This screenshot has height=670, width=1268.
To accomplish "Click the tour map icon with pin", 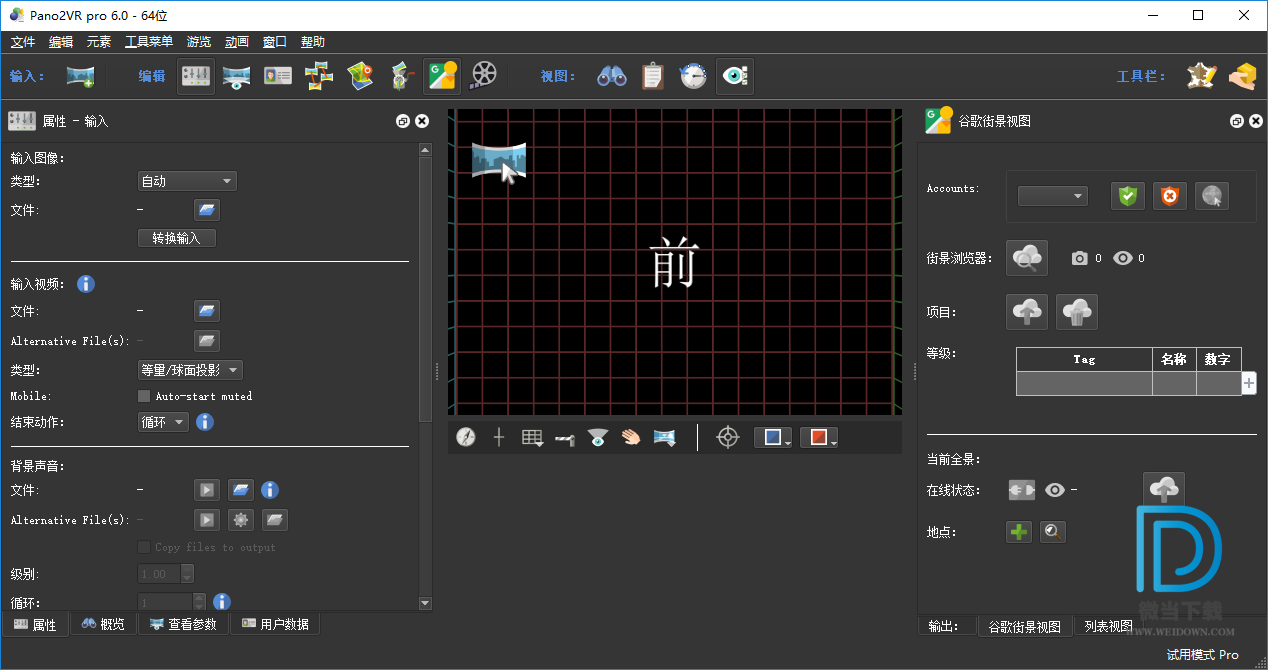I will click(x=360, y=76).
